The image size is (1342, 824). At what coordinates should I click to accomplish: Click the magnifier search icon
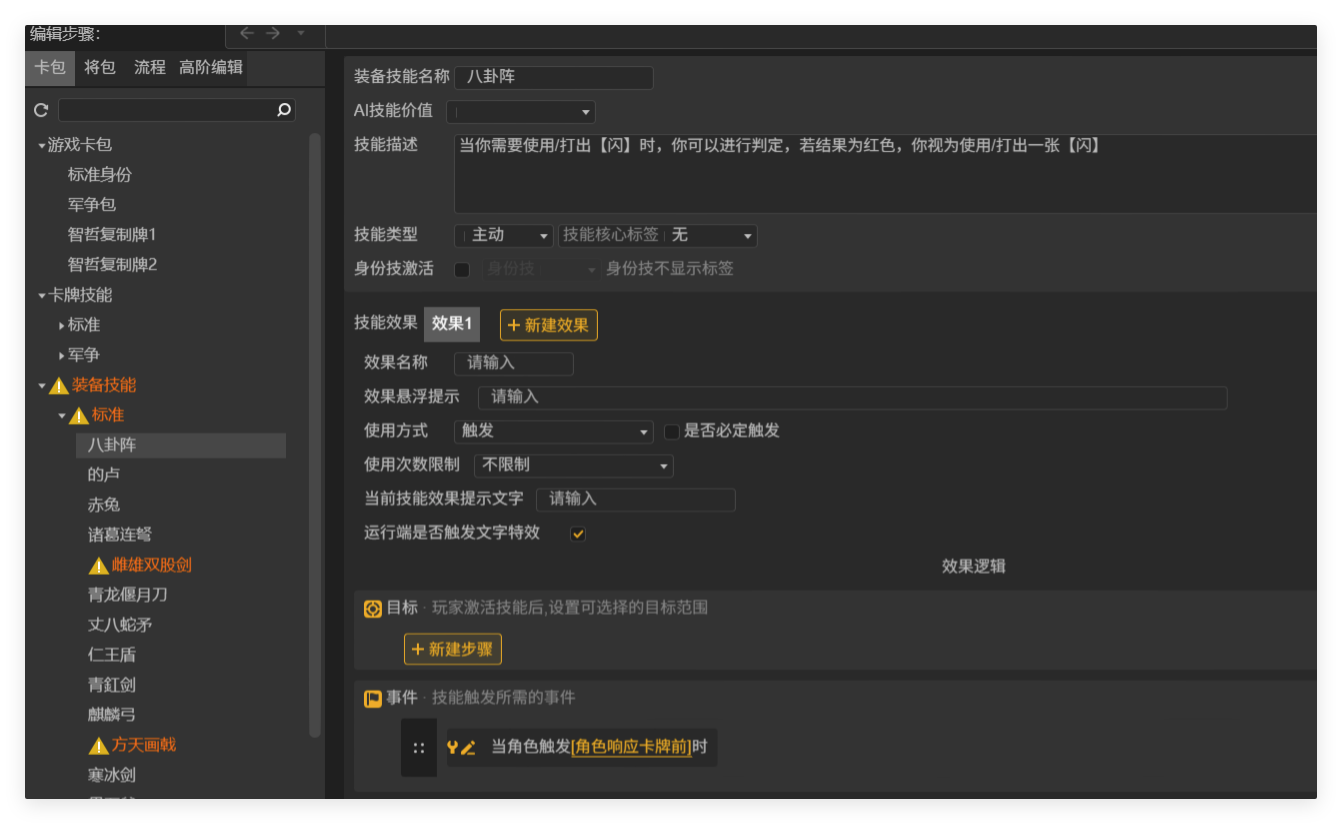tap(284, 110)
